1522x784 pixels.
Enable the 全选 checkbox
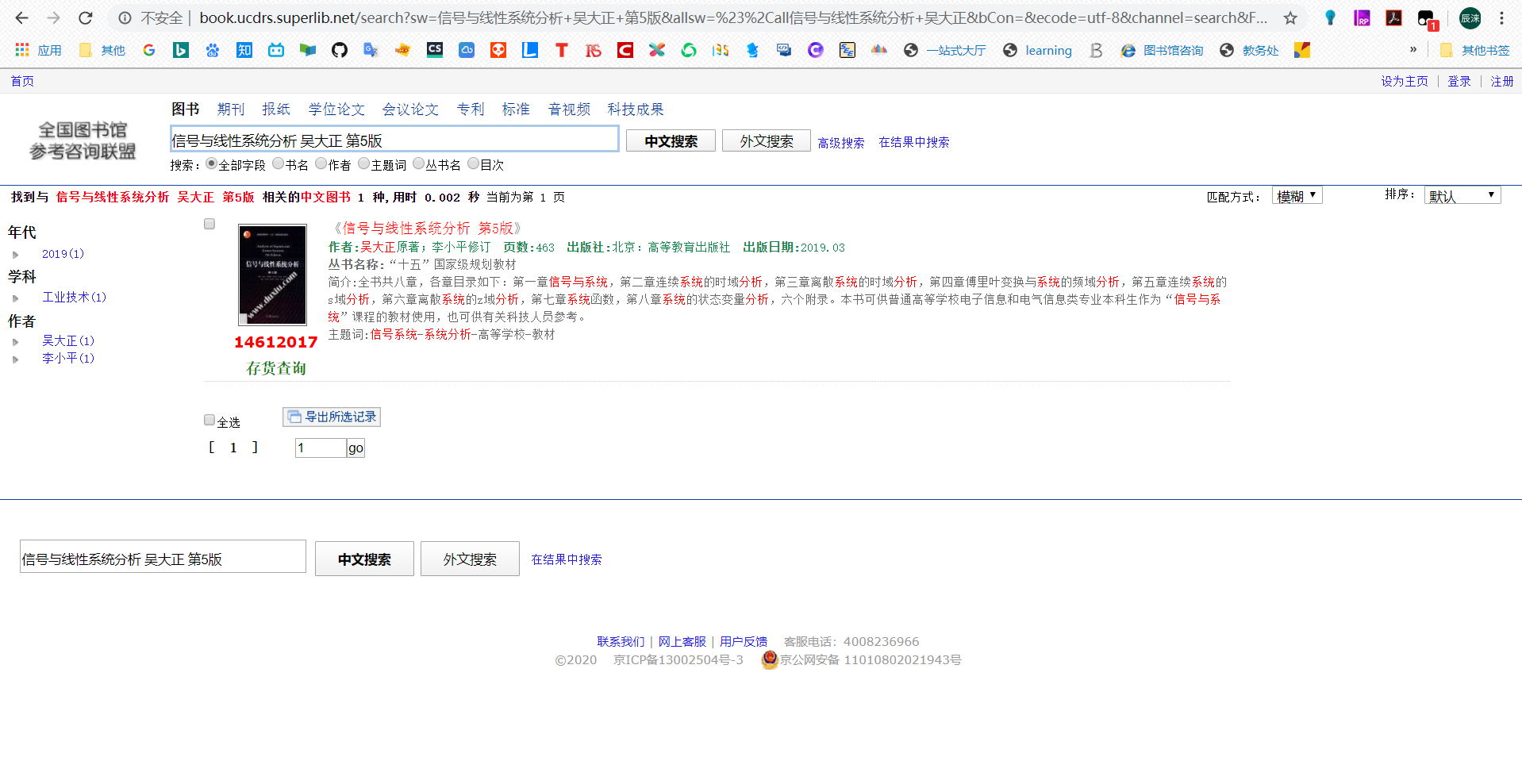pos(209,420)
